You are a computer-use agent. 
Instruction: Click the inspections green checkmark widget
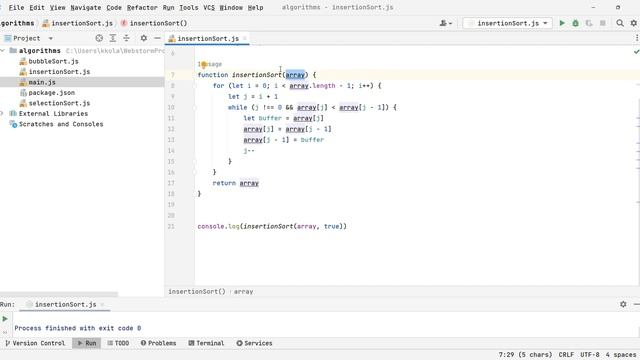pyautogui.click(x=636, y=52)
